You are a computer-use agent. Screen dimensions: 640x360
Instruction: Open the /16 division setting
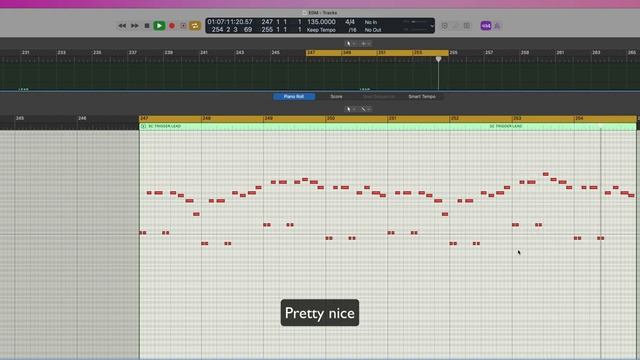[352, 30]
